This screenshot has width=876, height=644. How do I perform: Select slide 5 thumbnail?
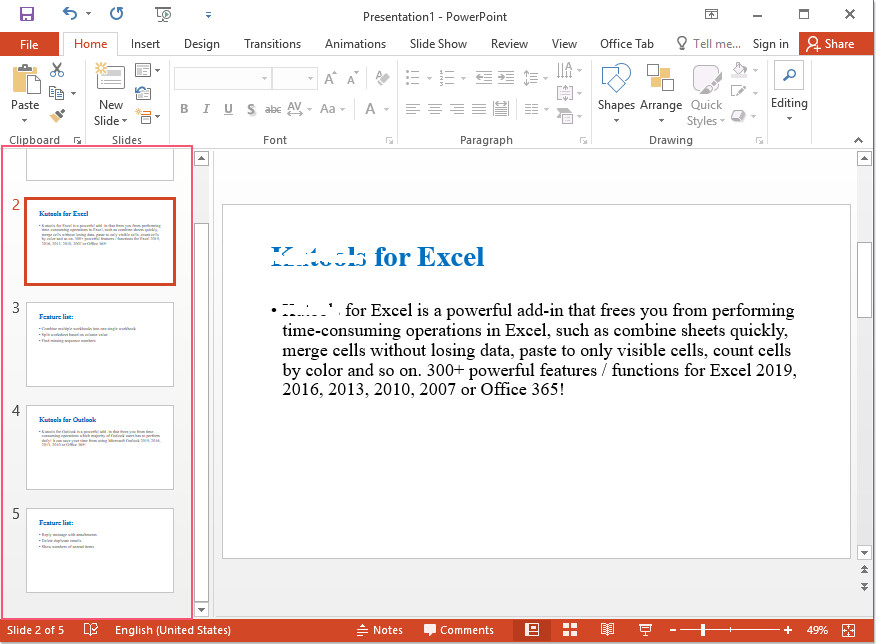pos(100,550)
